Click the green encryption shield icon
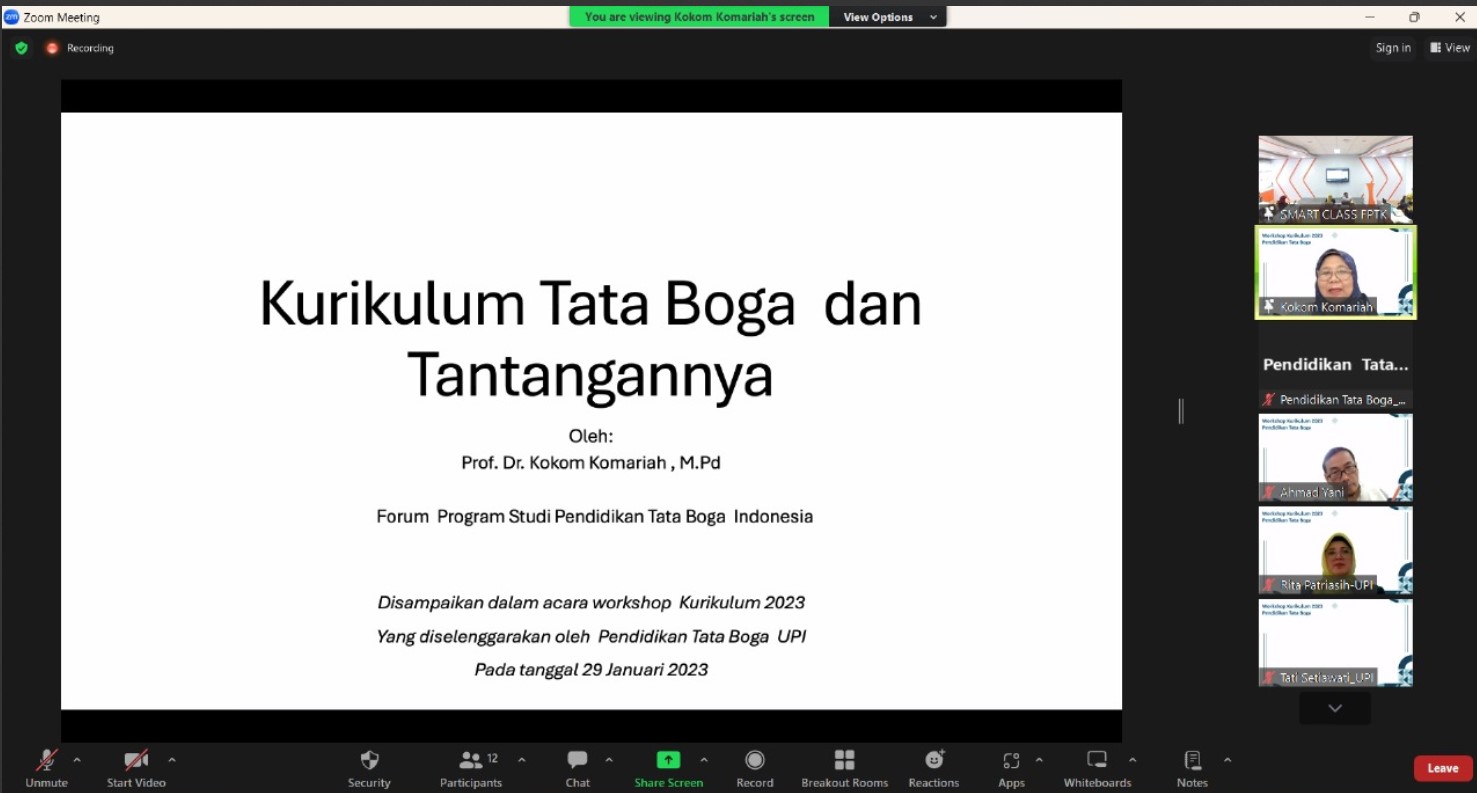The width and height of the screenshot is (1477, 793). tap(21, 48)
